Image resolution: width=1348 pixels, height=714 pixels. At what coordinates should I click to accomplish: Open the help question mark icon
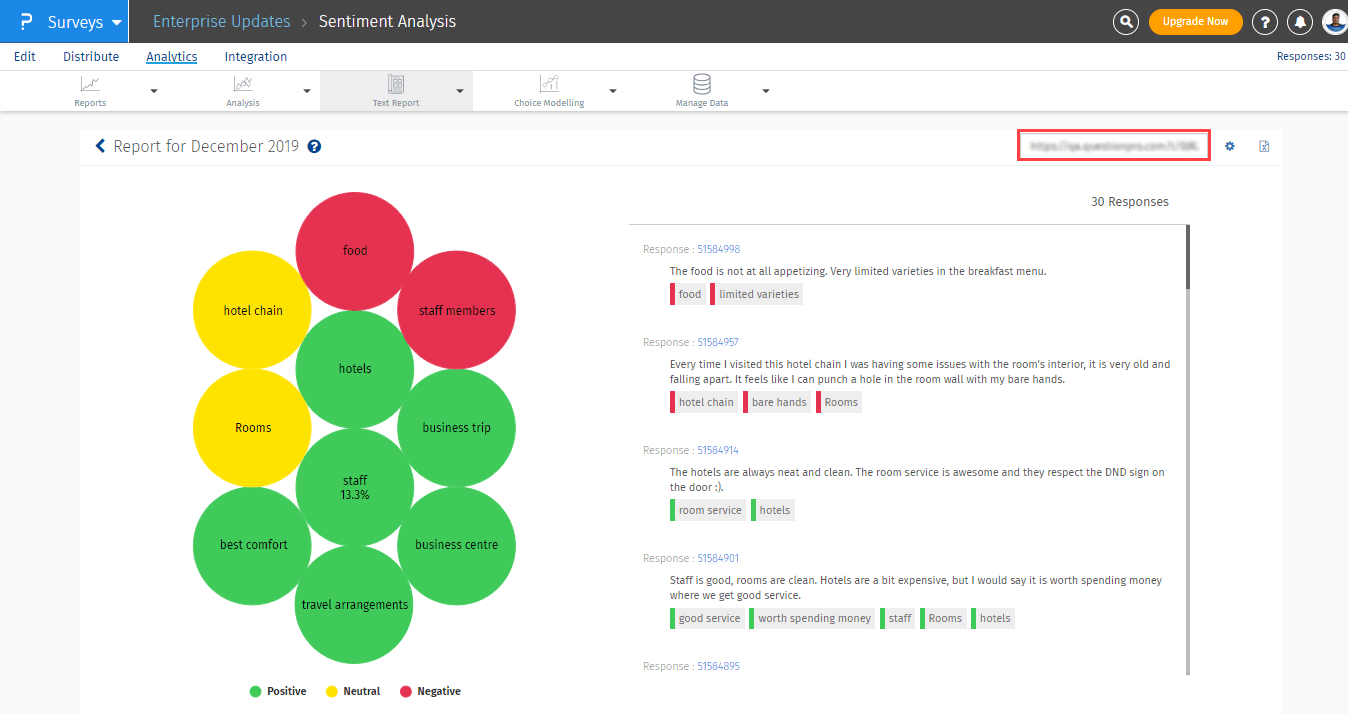1265,21
